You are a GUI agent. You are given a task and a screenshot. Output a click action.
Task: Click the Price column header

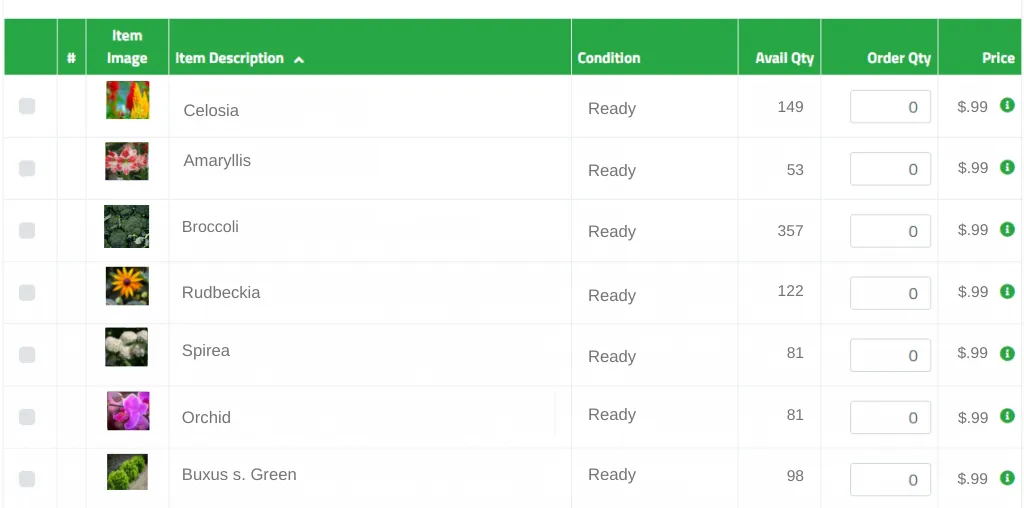998,58
